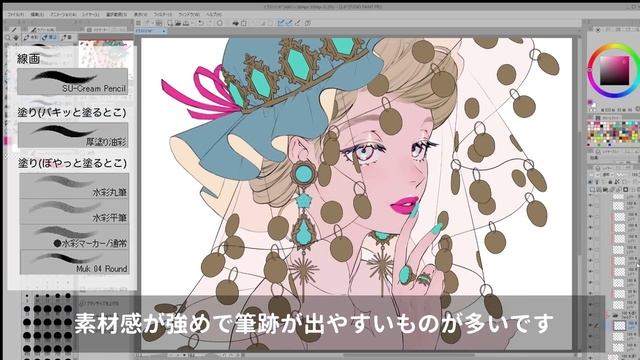
Task: Click the Undo arrow in the command bar
Action: point(201,23)
